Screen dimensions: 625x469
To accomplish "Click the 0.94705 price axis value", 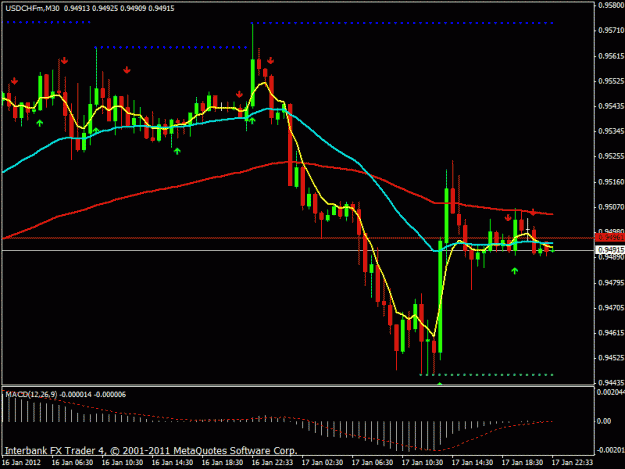I will click(x=611, y=308).
